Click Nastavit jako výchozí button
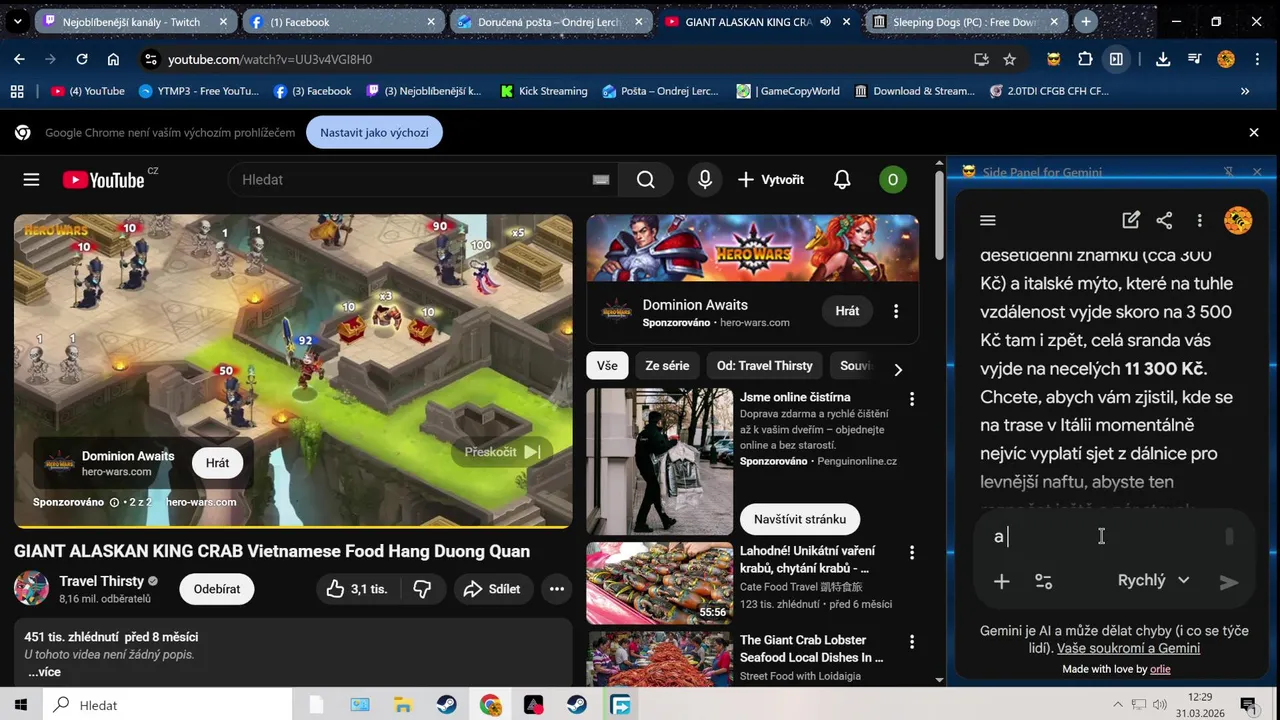1280x720 pixels. point(374,132)
